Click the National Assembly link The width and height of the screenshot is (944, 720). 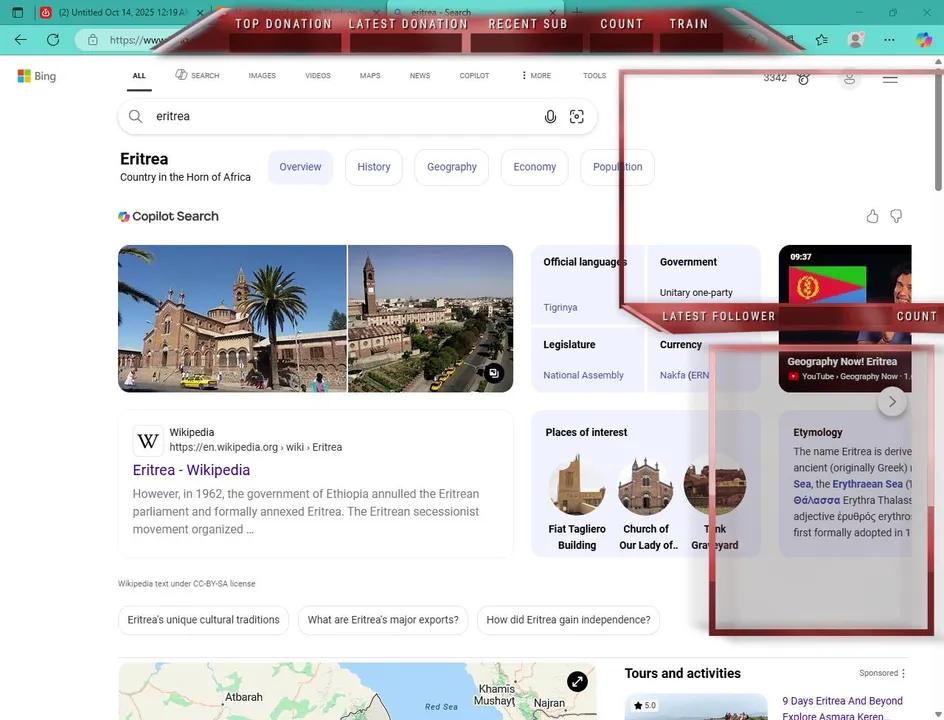pos(583,375)
